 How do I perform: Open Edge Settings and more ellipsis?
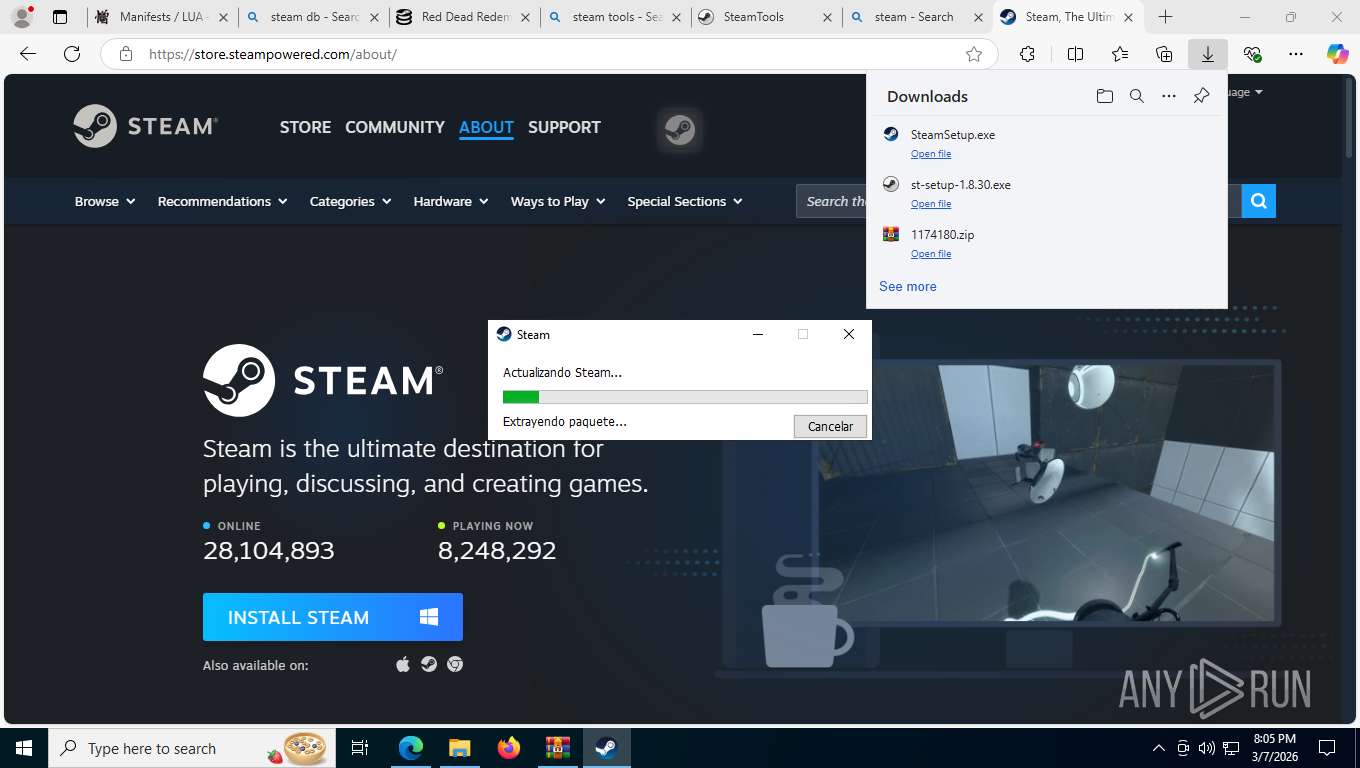(x=1296, y=54)
